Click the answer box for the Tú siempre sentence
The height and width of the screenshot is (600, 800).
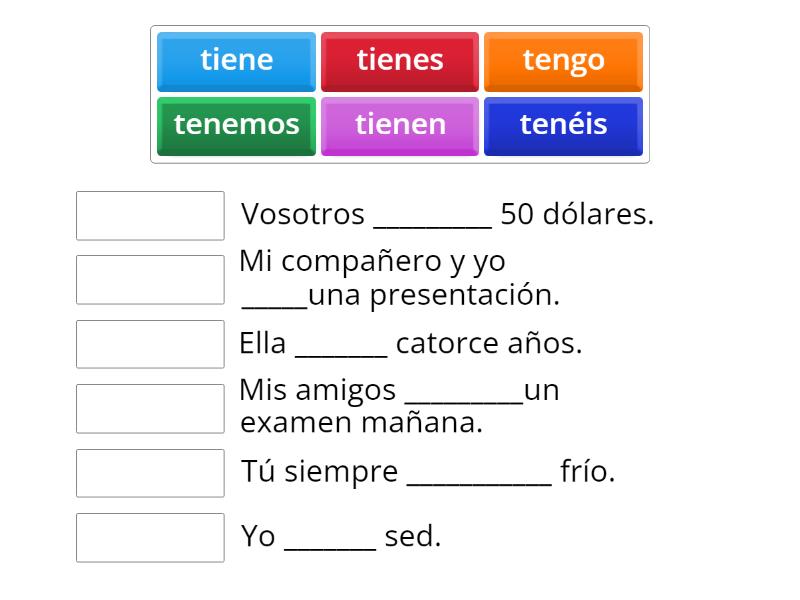point(150,473)
